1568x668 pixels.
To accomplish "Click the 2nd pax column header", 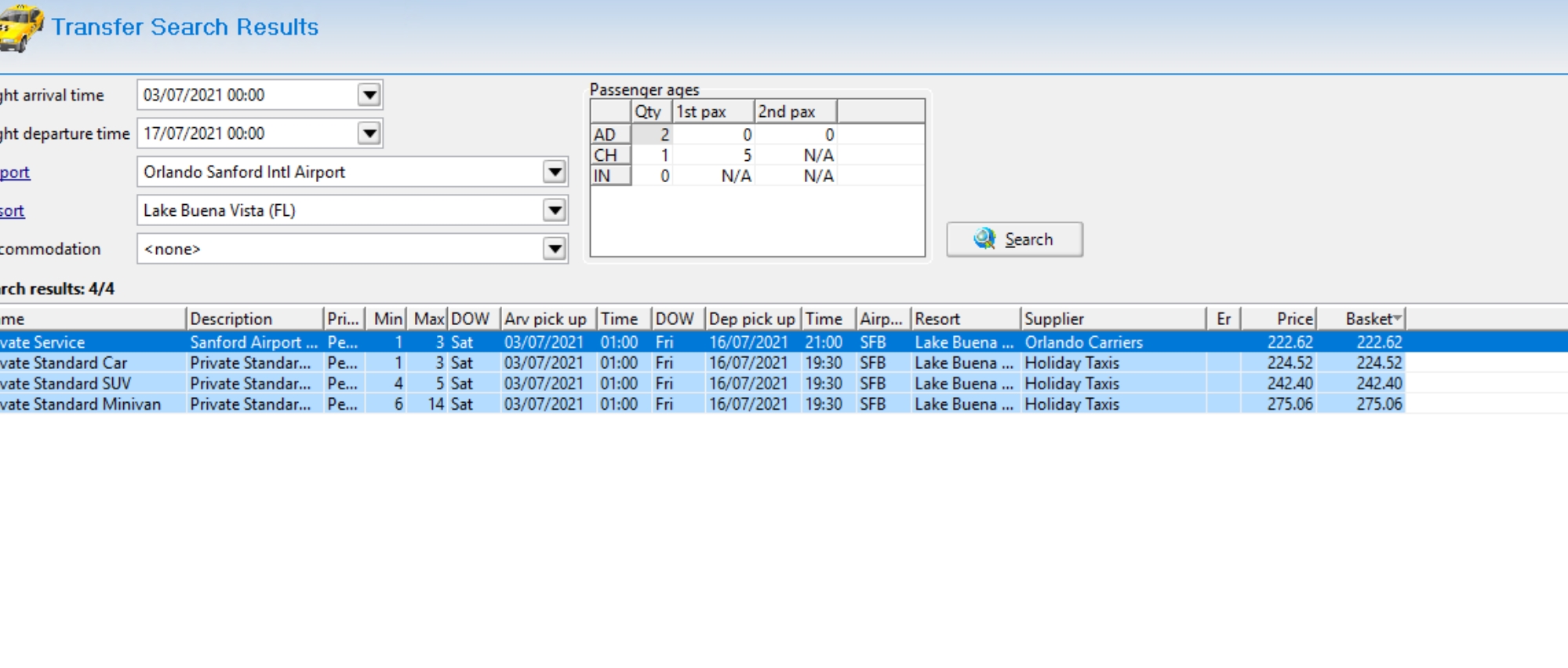I will click(x=795, y=111).
